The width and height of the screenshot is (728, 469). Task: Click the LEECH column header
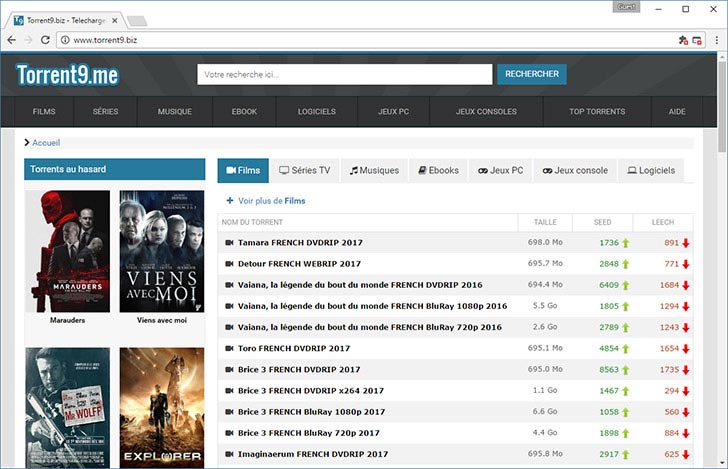pyautogui.click(x=663, y=222)
